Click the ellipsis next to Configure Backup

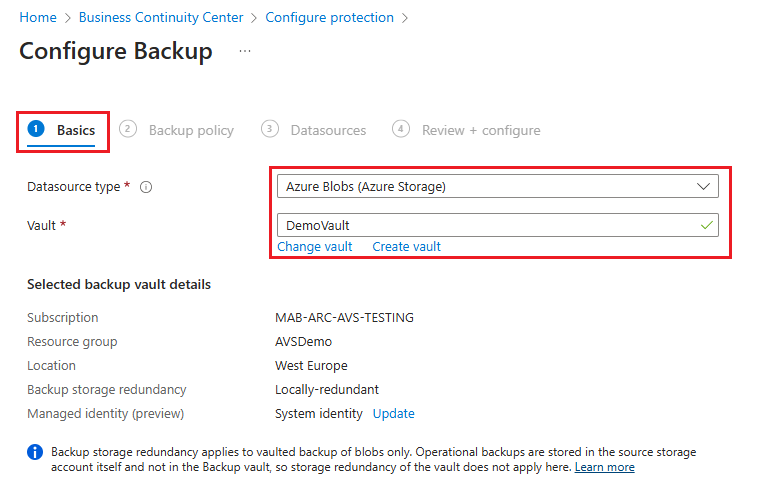pos(245,51)
